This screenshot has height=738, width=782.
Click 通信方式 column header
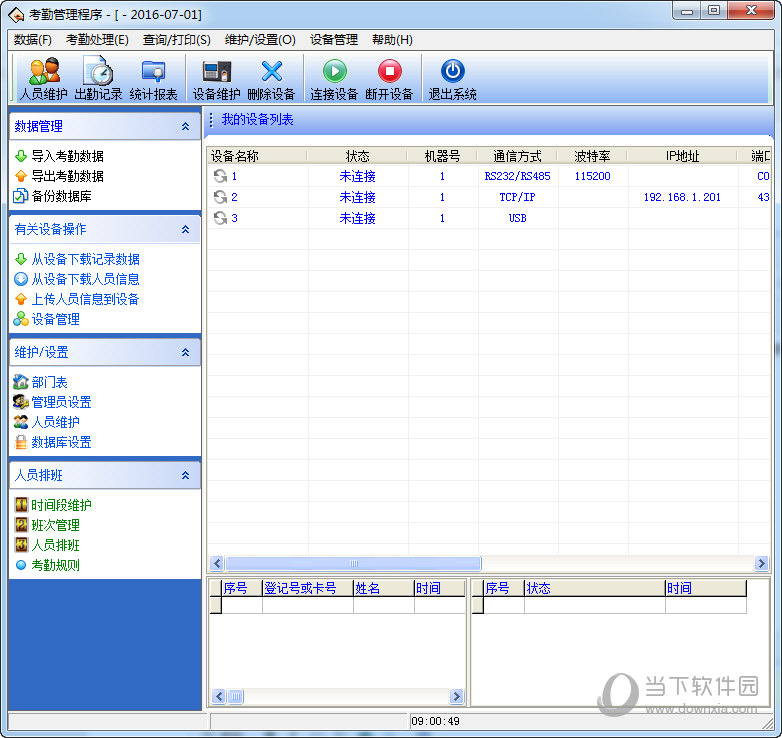coord(517,156)
